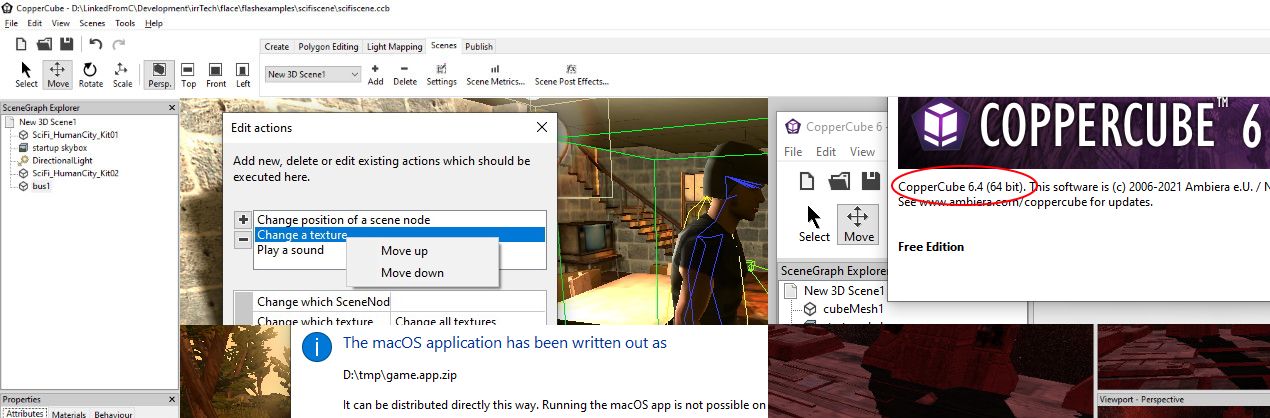Open Scene Post Effects
Screen dimensions: 1270x418
[571, 75]
